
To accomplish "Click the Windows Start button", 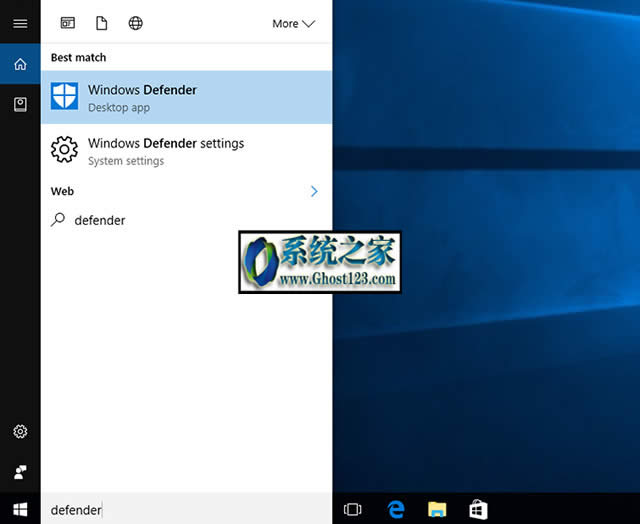I will 20,509.
